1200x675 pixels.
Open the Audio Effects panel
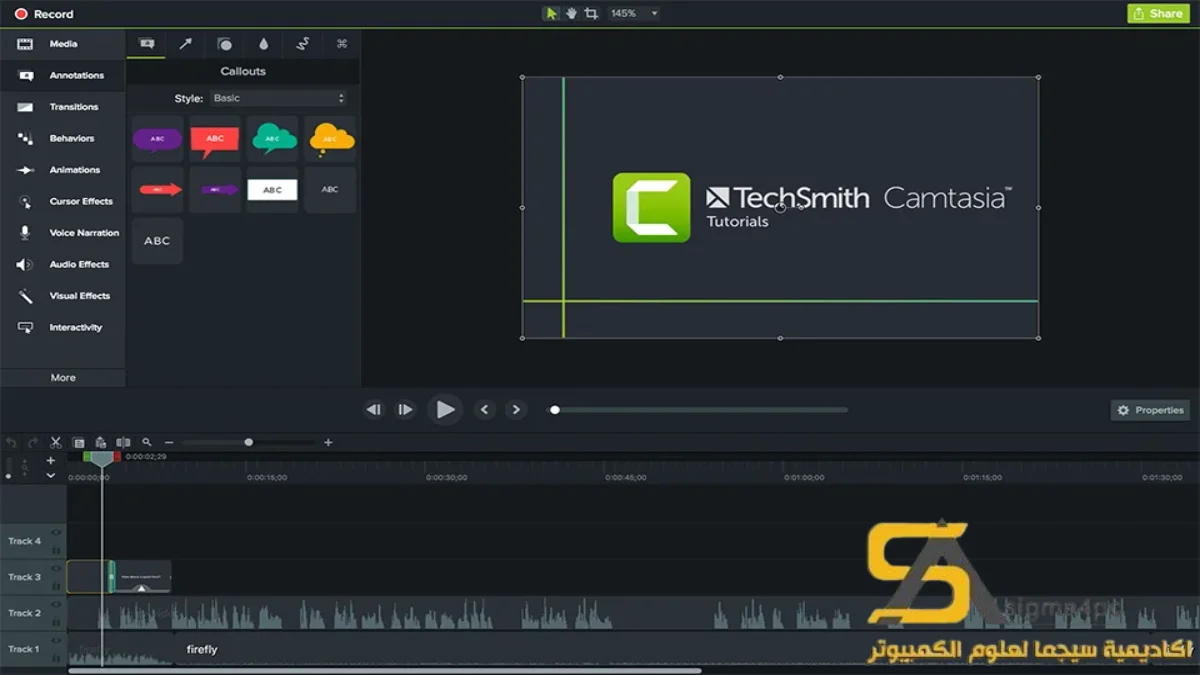pos(62,264)
